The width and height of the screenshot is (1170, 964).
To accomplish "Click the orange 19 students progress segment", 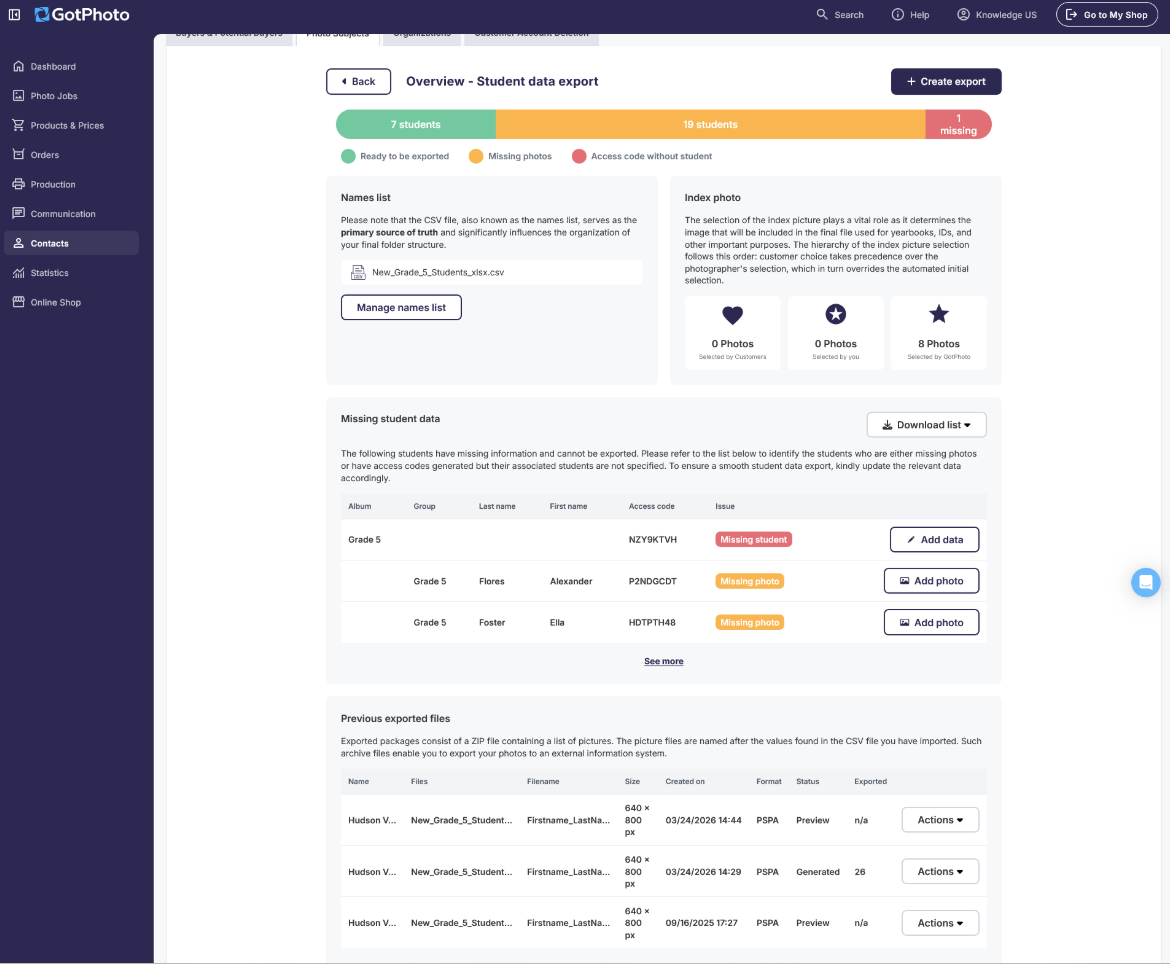I will (x=710, y=125).
